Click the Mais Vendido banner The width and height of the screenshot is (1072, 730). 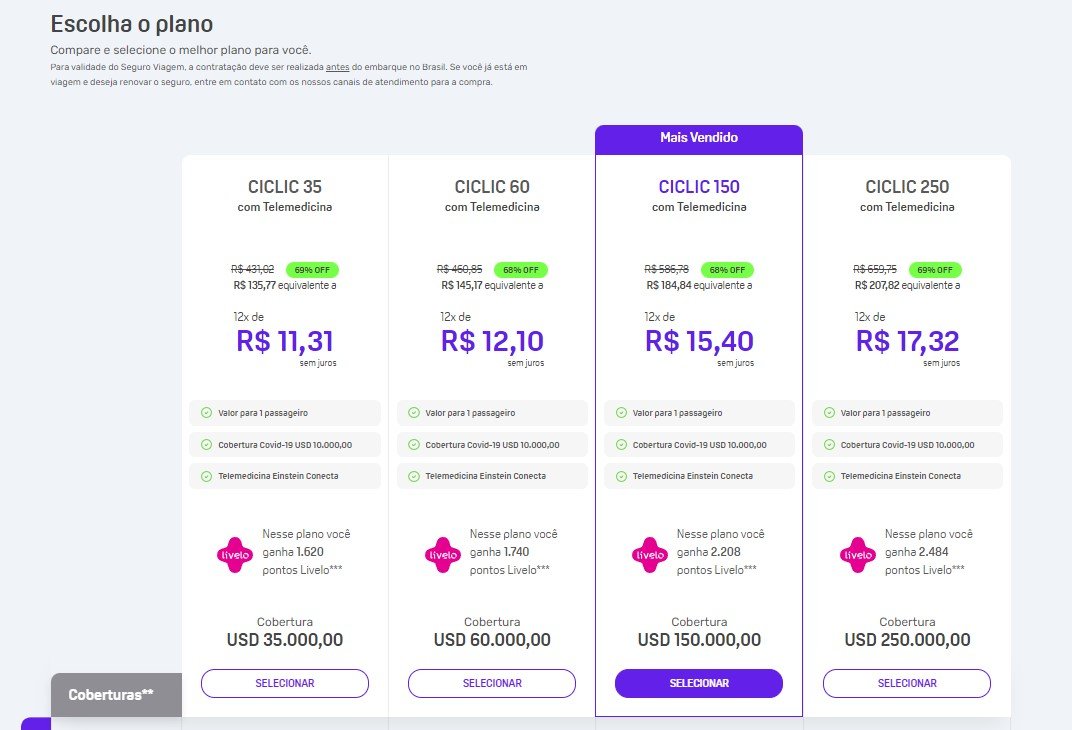(699, 139)
